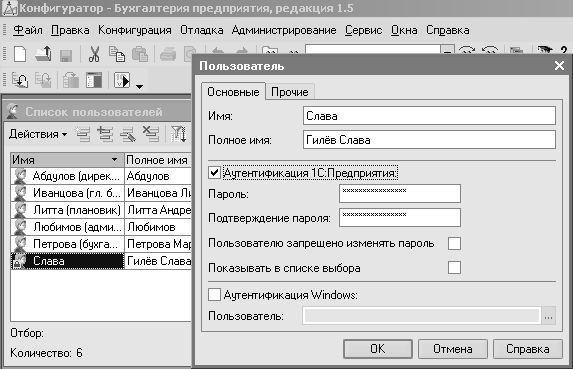The height and width of the screenshot is (369, 573).
Task: Close the Пользователь dialog with X
Action: [559, 66]
